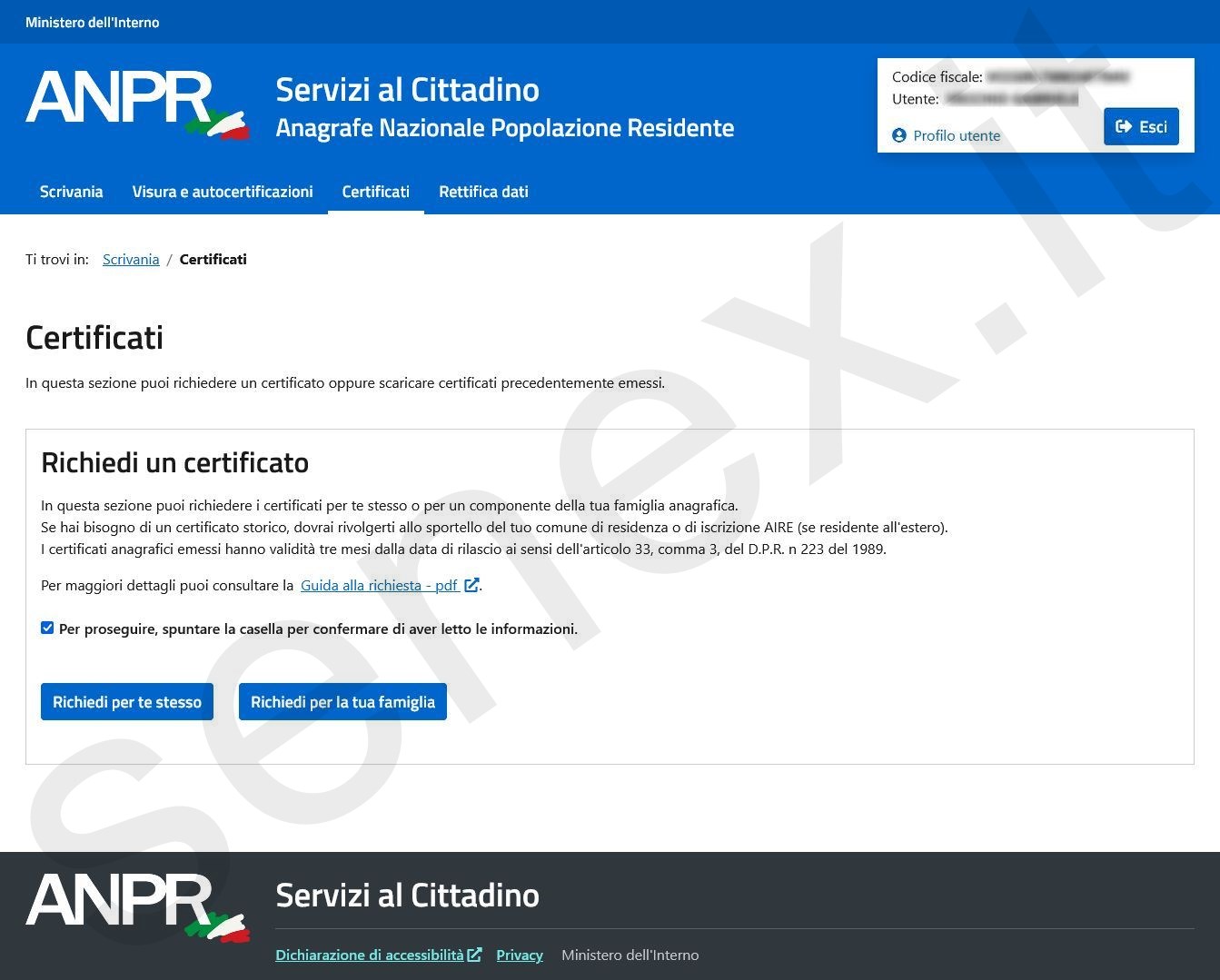1220x980 pixels.
Task: Click the Servizi al Cittadino header title
Action: [407, 89]
